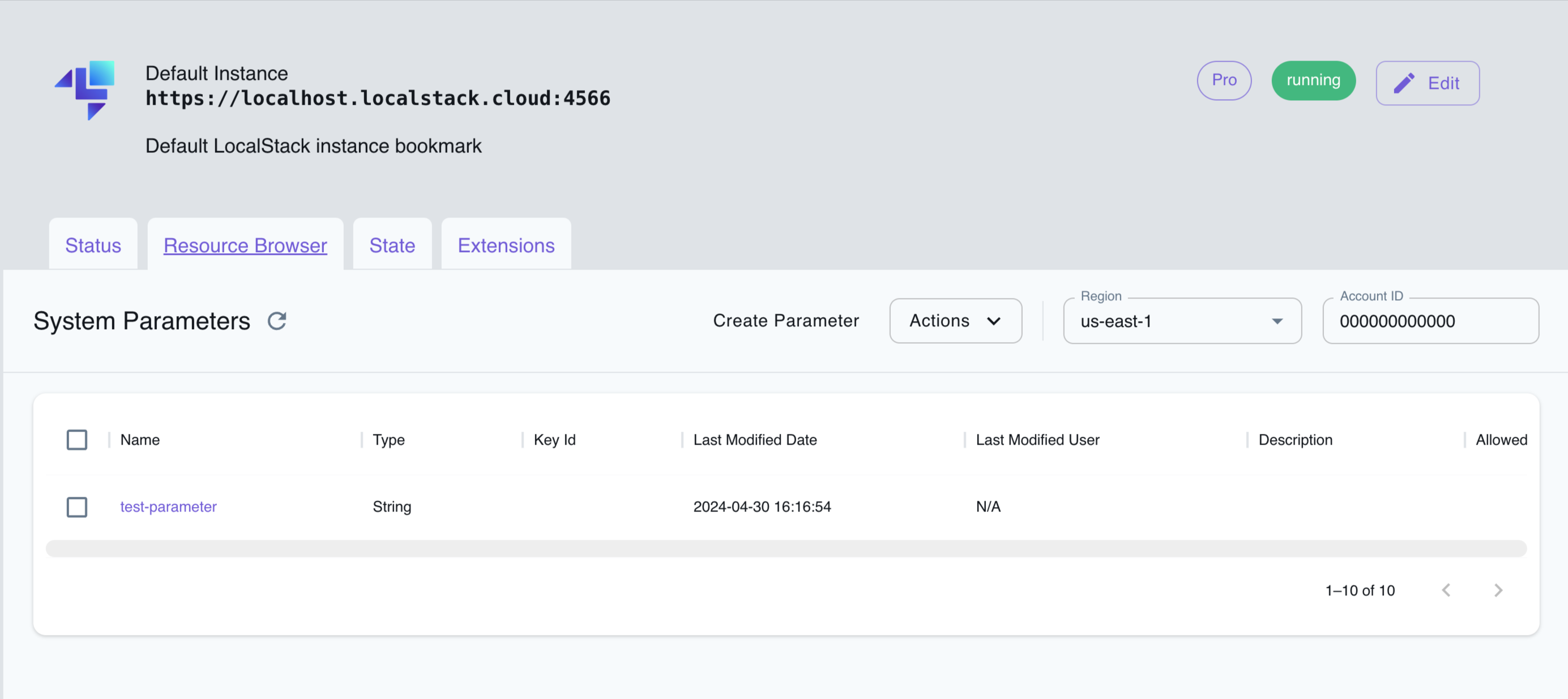The width and height of the screenshot is (1568, 699).
Task: Click the pencil icon on the Edit button
Action: coord(1404,82)
